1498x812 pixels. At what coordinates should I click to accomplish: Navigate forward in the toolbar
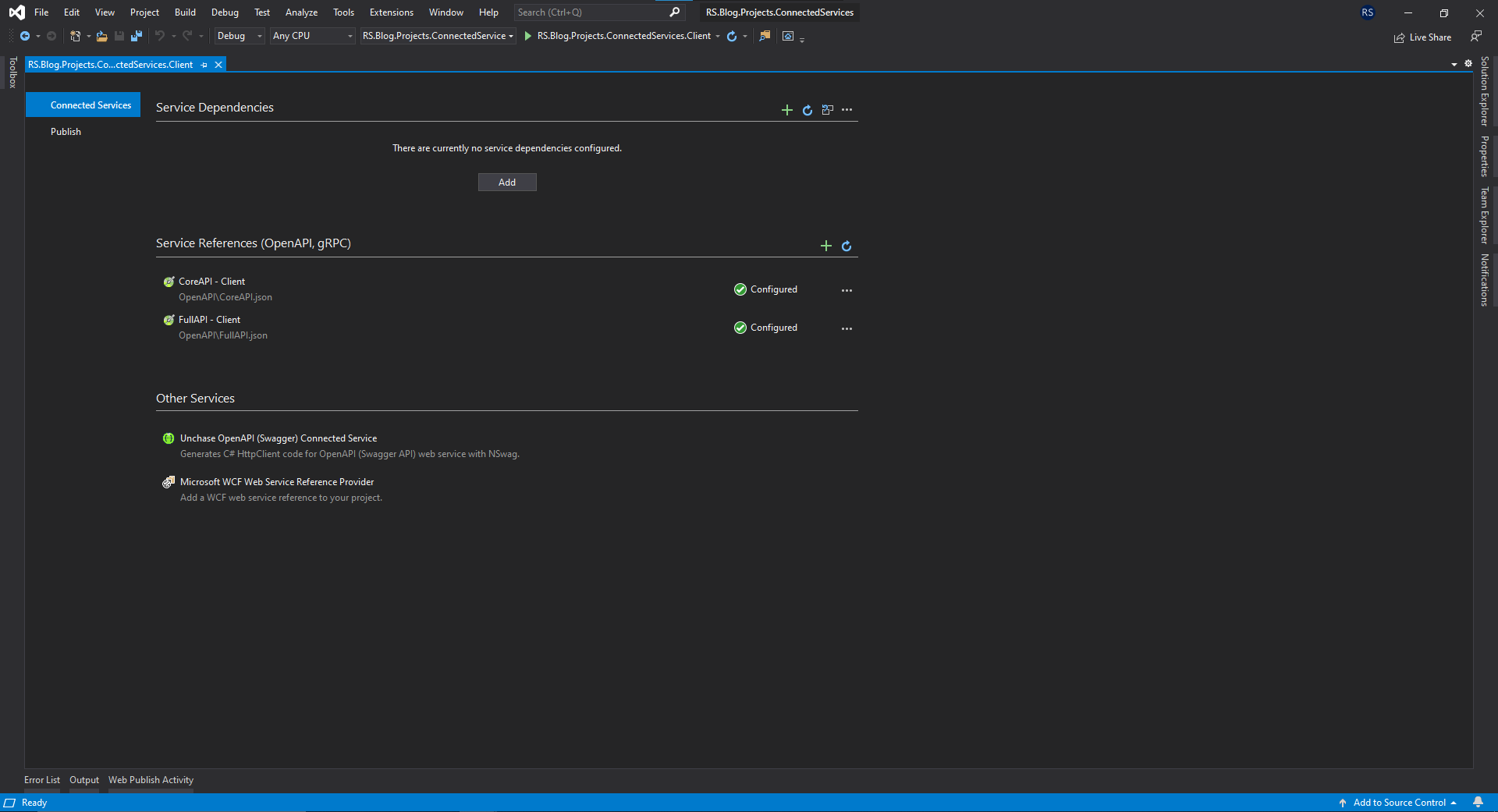(51, 36)
